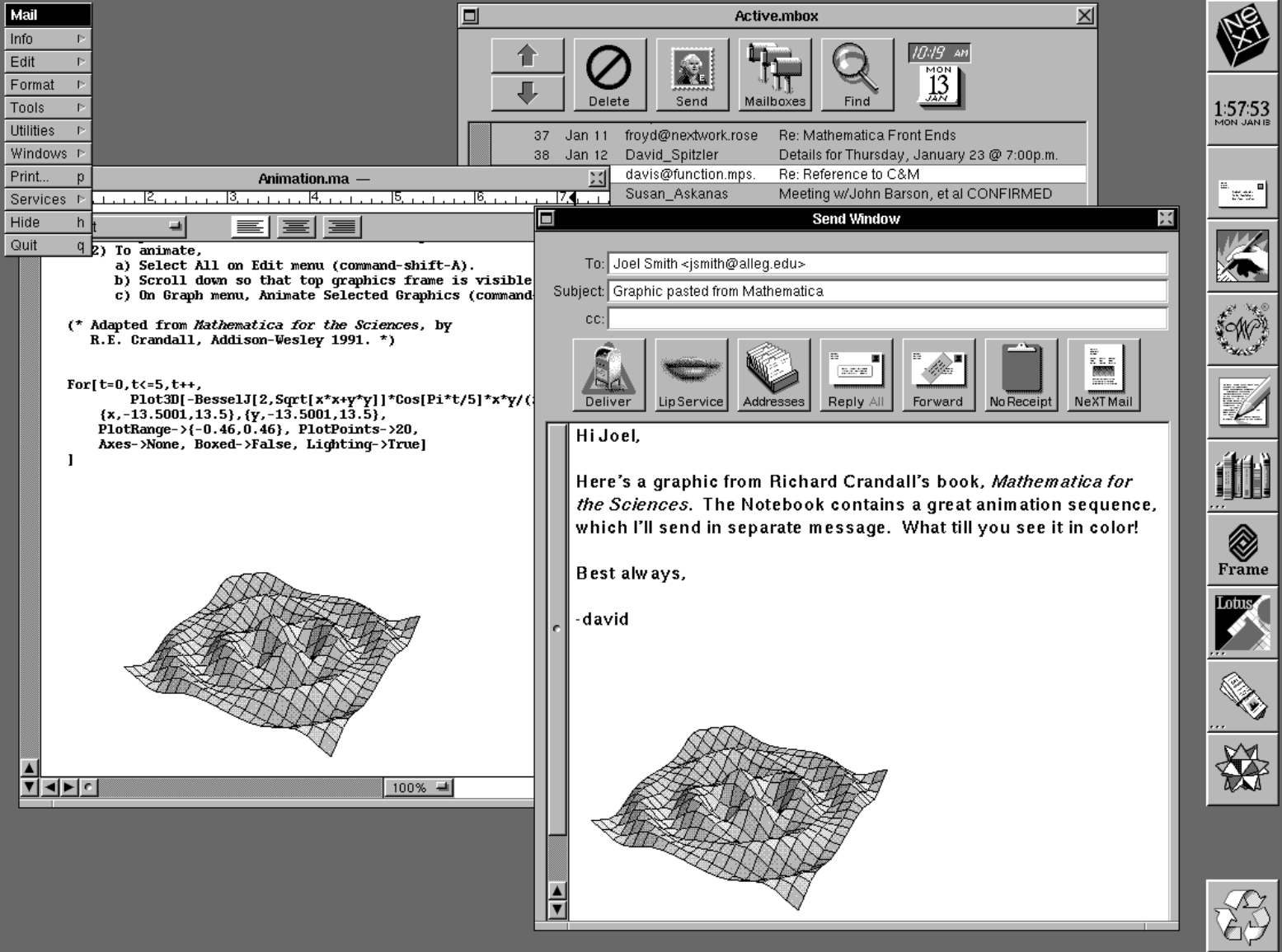Toggle the No Receipt clipboard button
The height and width of the screenshot is (952, 1282).
click(x=1021, y=375)
